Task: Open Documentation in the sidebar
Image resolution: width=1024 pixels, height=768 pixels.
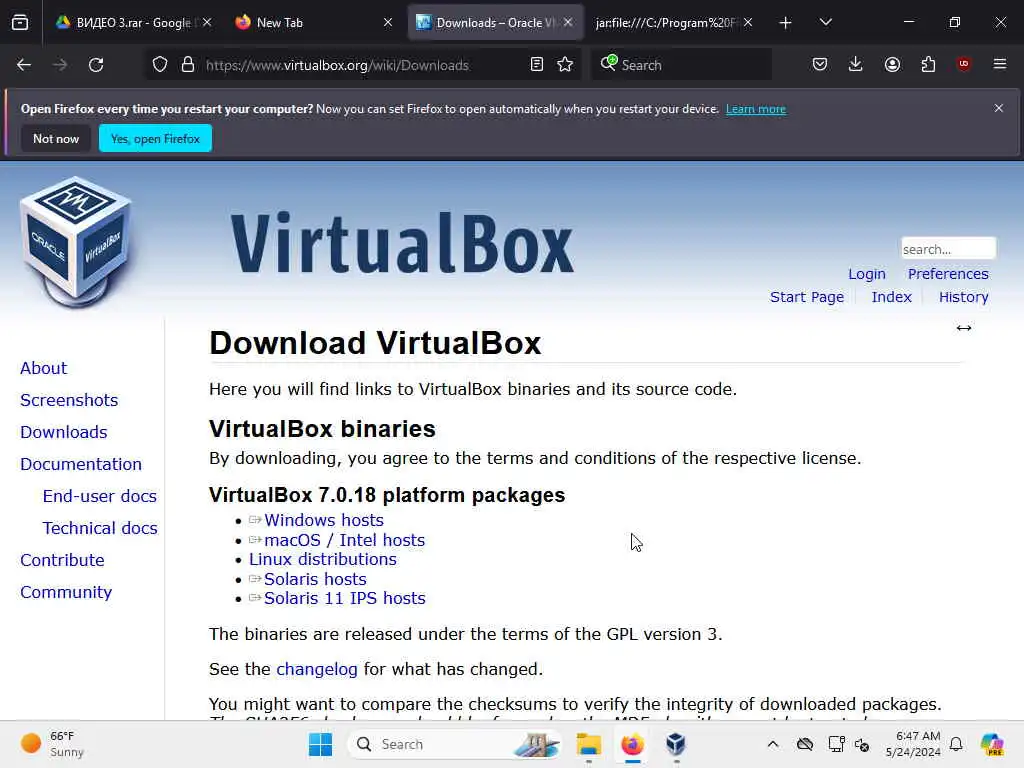Action: pyautogui.click(x=81, y=464)
